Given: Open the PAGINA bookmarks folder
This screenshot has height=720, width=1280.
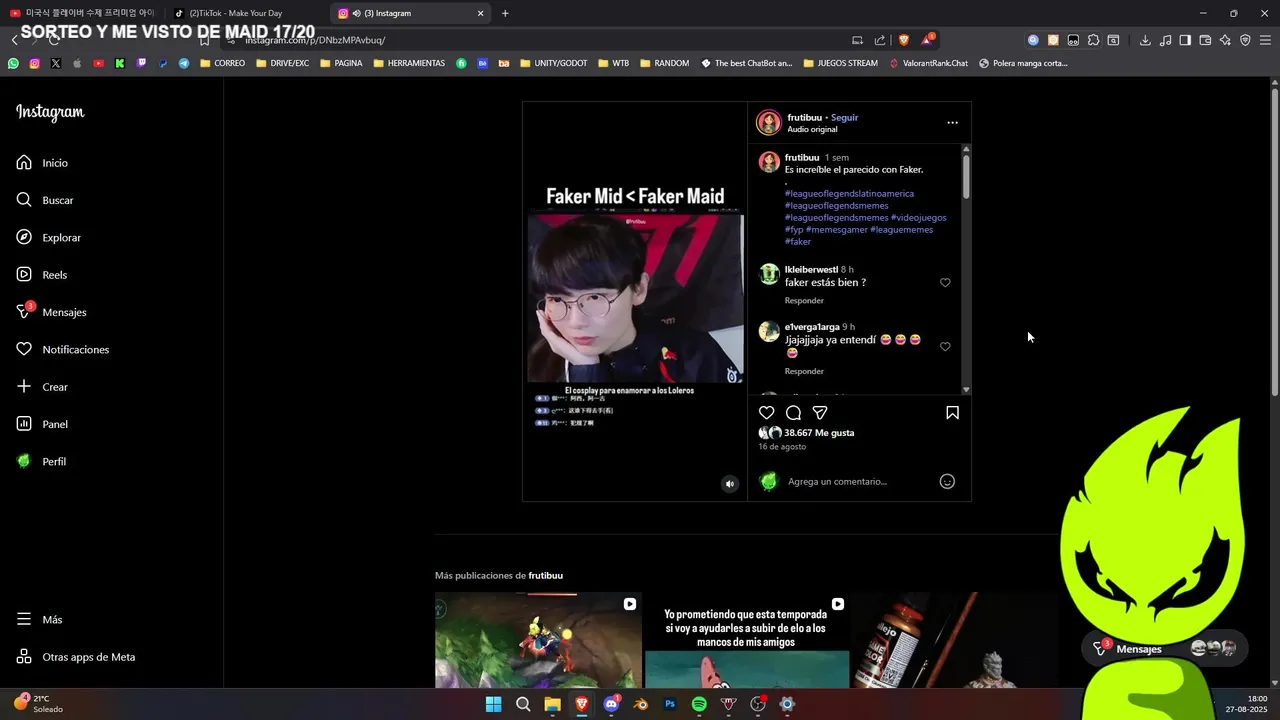Looking at the screenshot, I should tap(341, 63).
